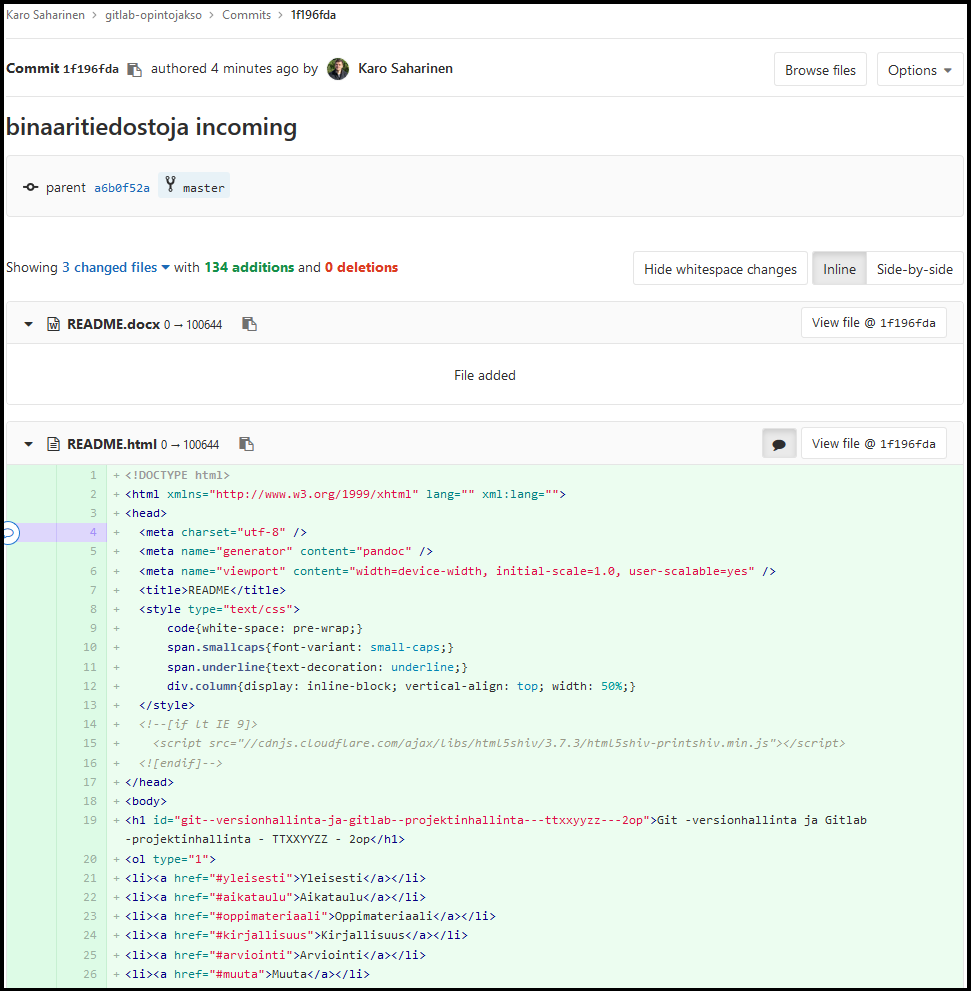Click the add-comment bubble on line 4
This screenshot has width=971, height=991.
(8, 533)
